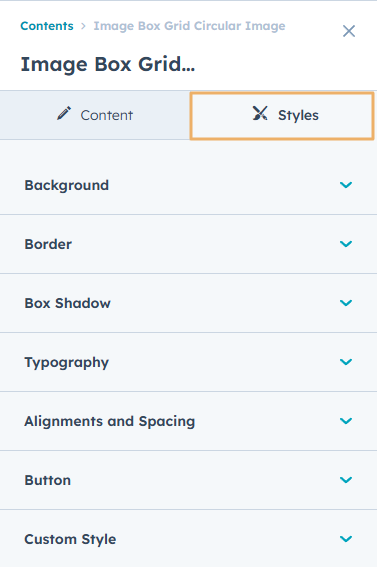Expand Background section using its chevron
Image resolution: width=377 pixels, height=567 pixels.
(346, 185)
